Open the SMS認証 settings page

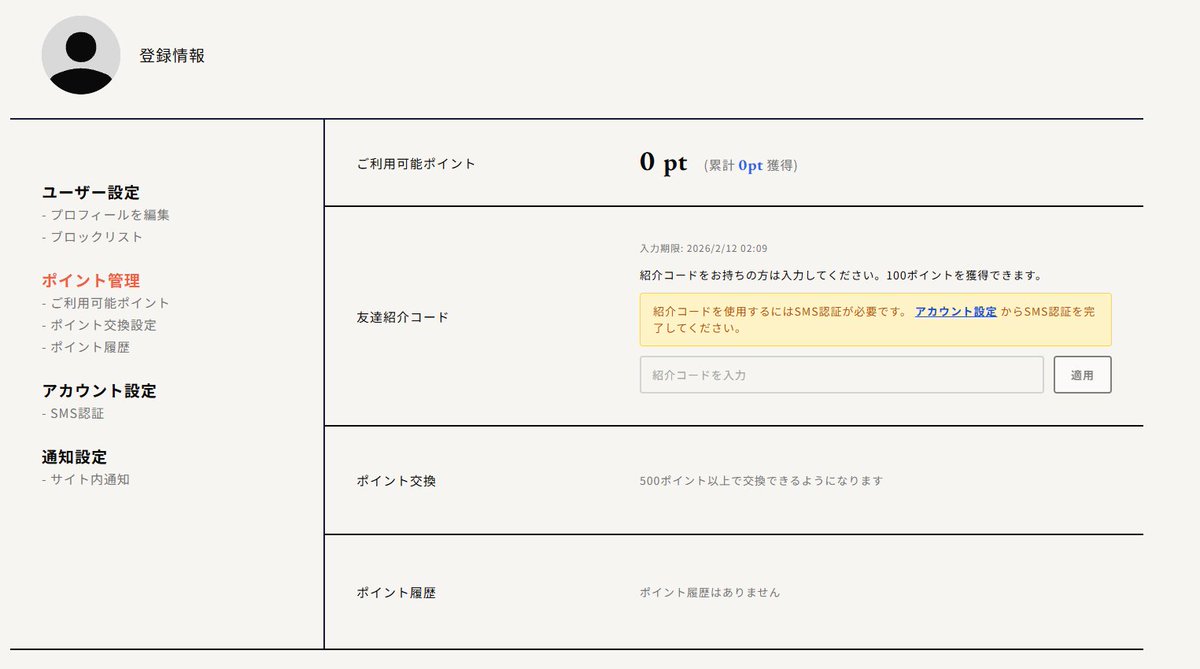tap(77, 413)
